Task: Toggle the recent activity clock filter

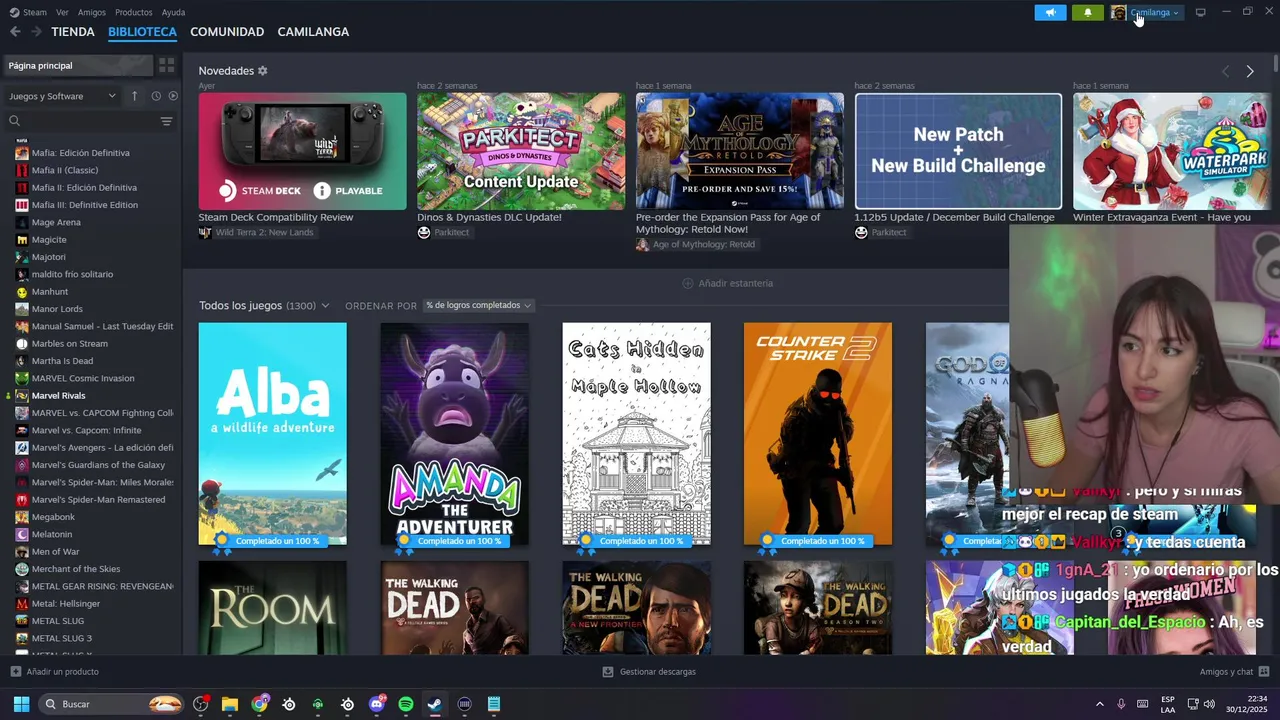Action: click(156, 96)
